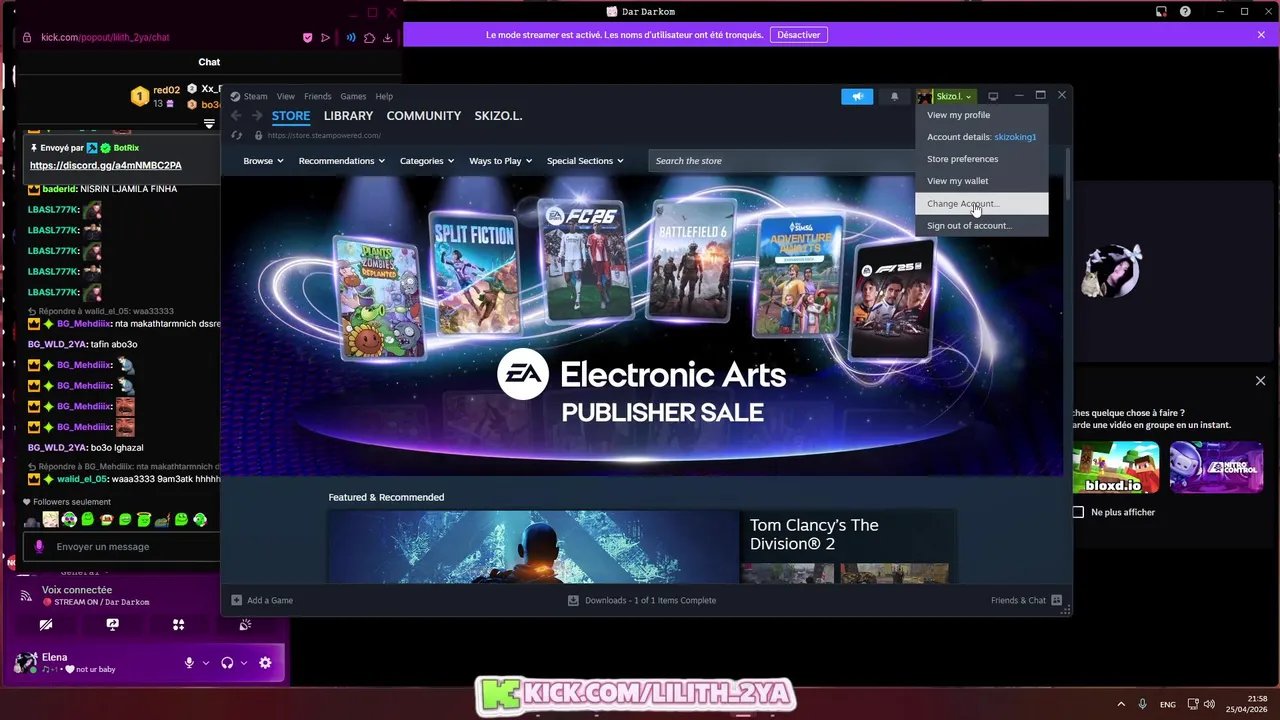The height and width of the screenshot is (720, 1280).
Task: Click Add a Game plus icon
Action: pos(236,600)
